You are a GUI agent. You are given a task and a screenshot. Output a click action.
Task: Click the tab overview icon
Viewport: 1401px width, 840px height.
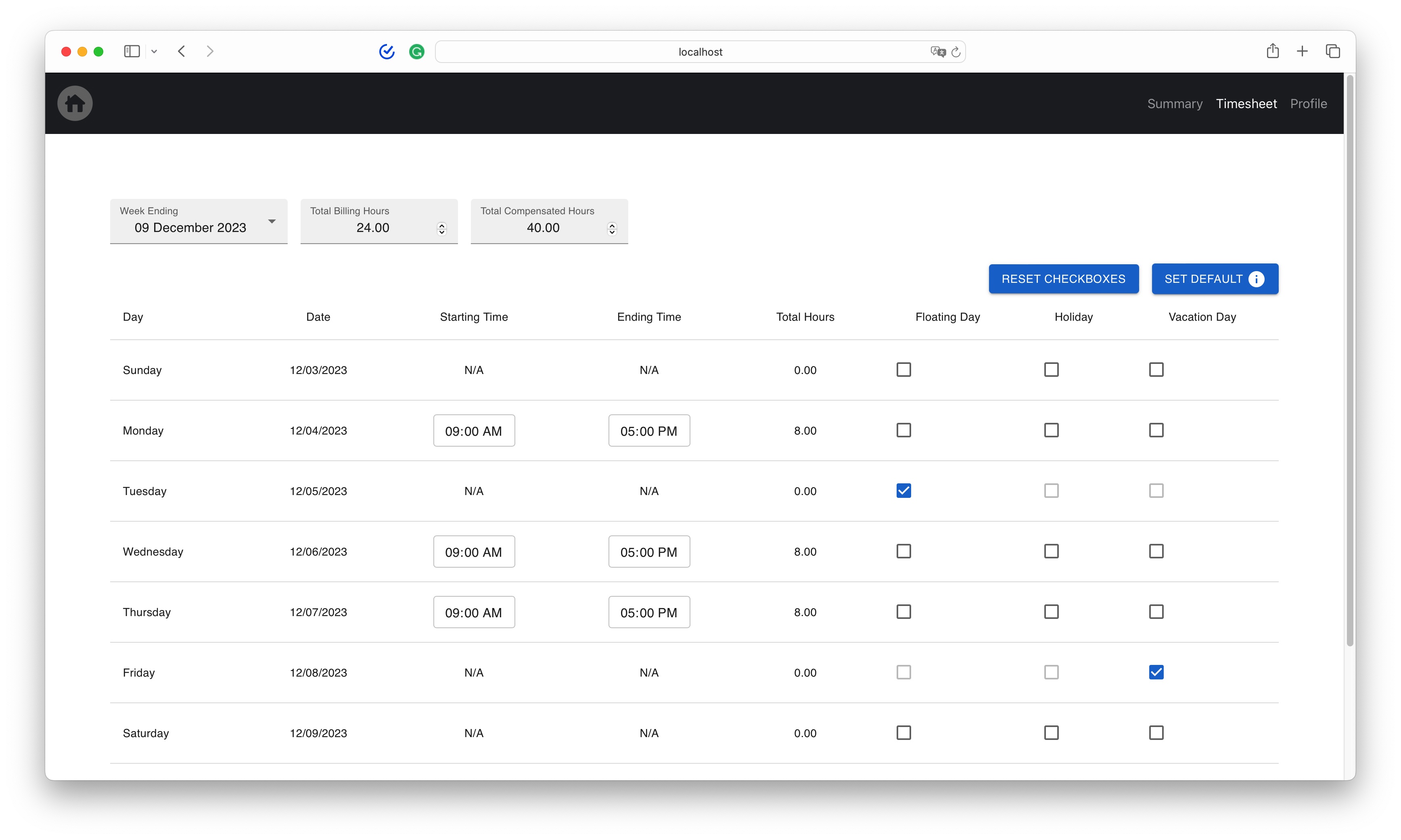(x=1333, y=51)
